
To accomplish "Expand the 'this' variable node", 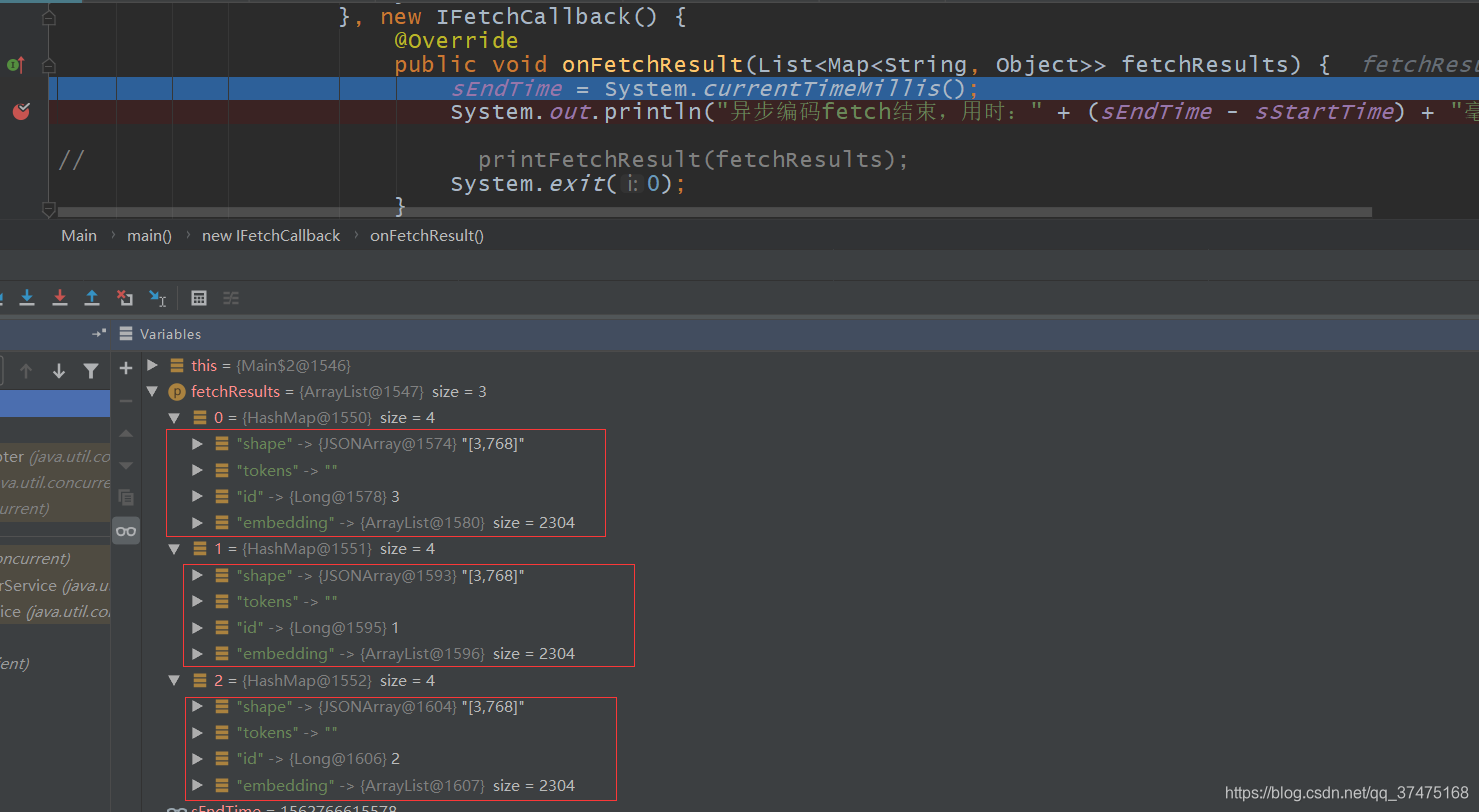I will click(153, 365).
